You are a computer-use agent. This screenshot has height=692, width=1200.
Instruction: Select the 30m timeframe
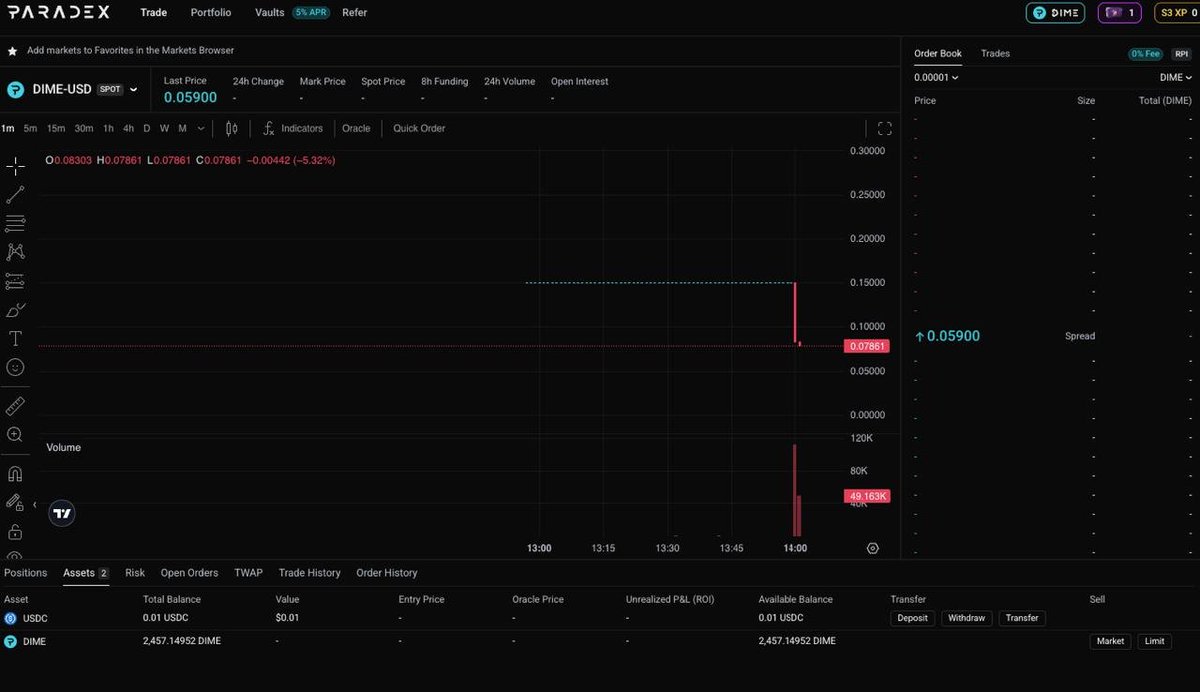(x=84, y=128)
